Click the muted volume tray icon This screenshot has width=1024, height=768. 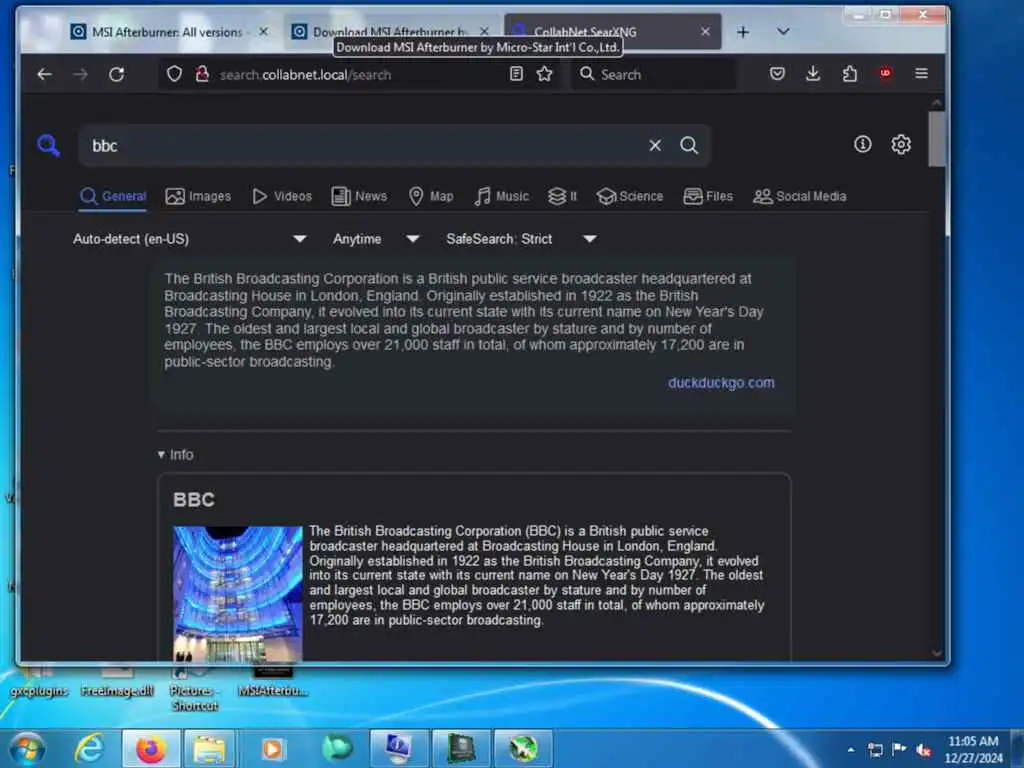click(x=923, y=750)
